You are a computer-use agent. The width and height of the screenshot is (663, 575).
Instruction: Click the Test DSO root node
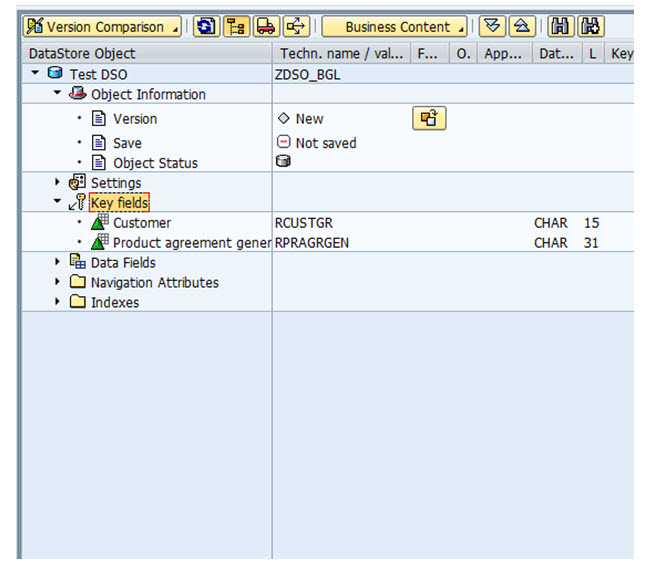(98, 74)
